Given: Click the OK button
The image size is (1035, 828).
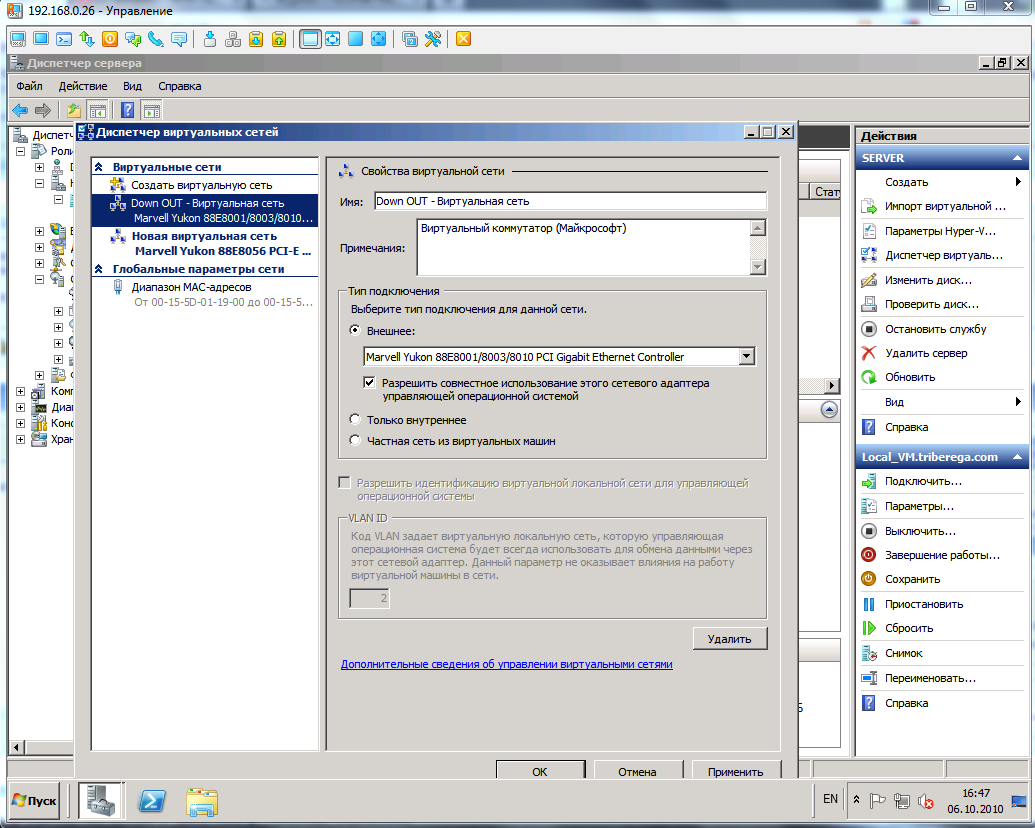Looking at the screenshot, I should point(540,771).
